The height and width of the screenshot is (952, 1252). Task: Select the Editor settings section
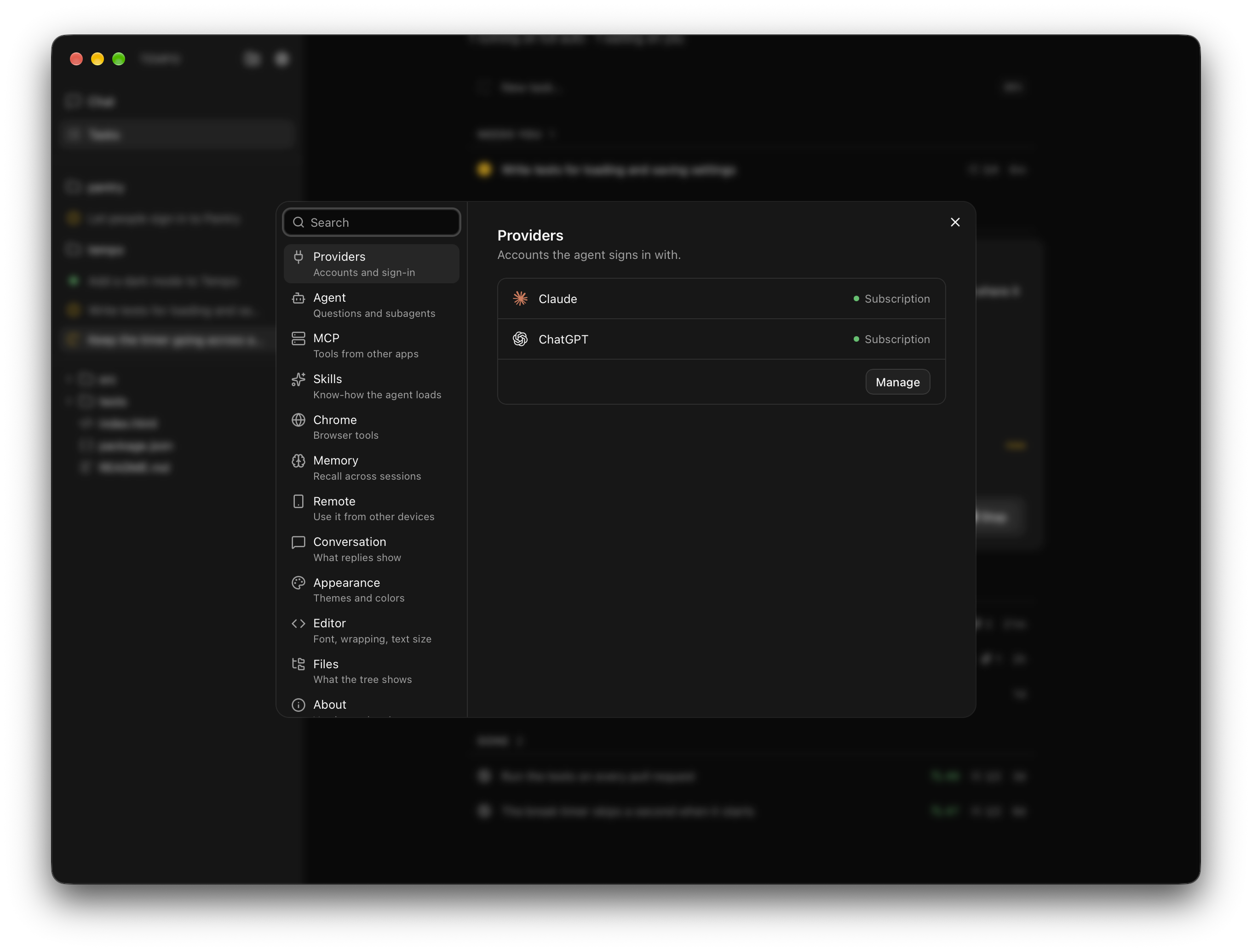pyautogui.click(x=371, y=630)
